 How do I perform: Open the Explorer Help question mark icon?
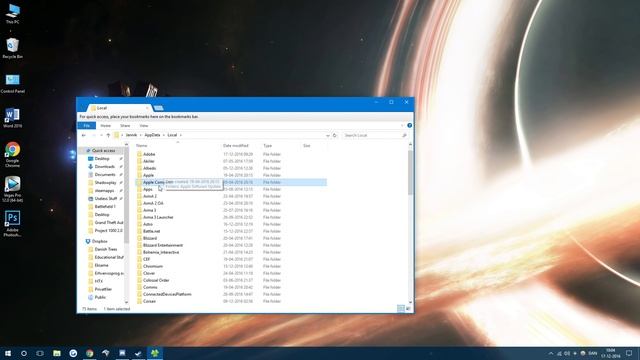[x=409, y=125]
